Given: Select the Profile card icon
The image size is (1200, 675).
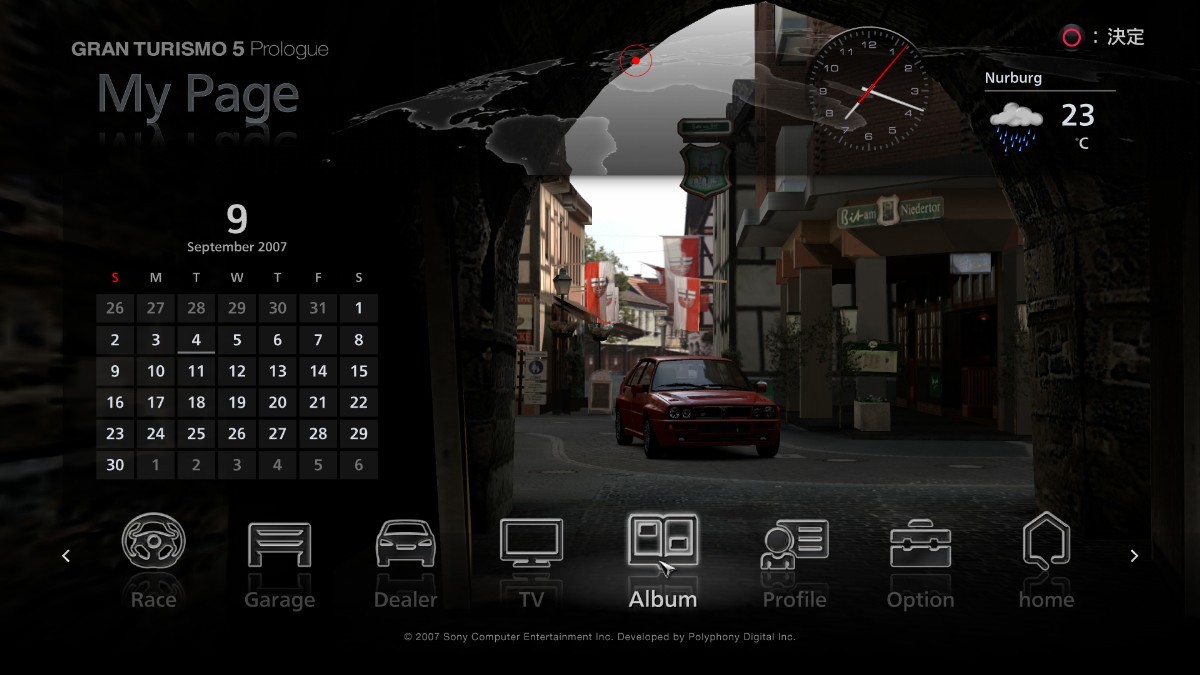Looking at the screenshot, I should 794,544.
